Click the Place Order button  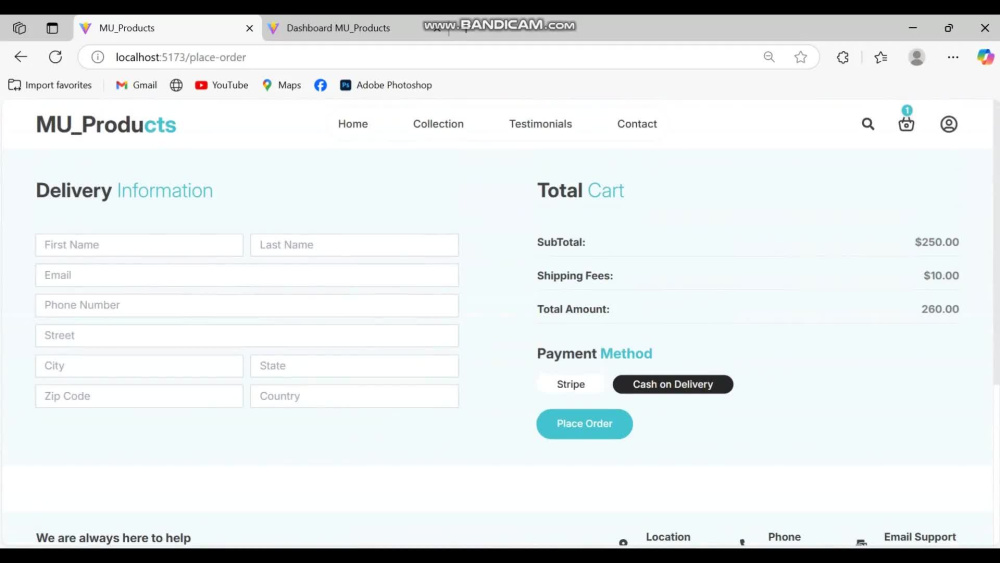tap(584, 423)
